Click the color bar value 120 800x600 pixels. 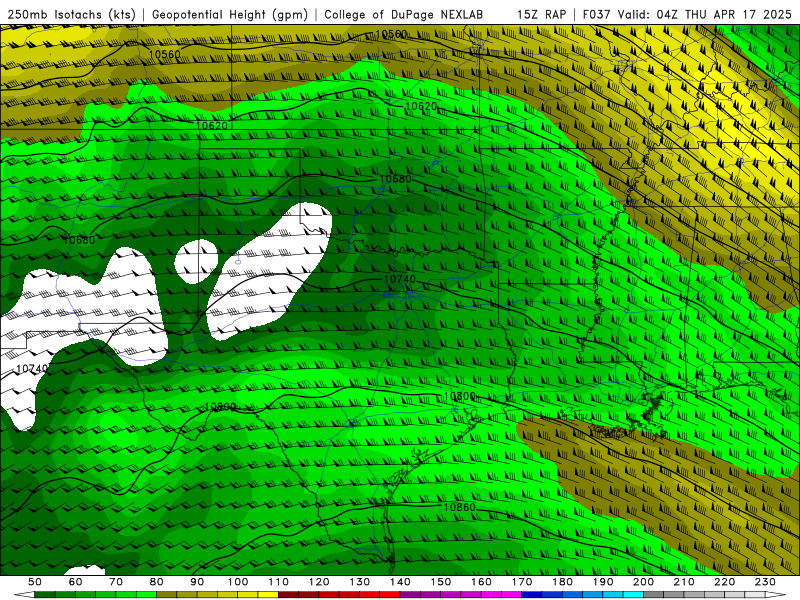[x=319, y=582]
